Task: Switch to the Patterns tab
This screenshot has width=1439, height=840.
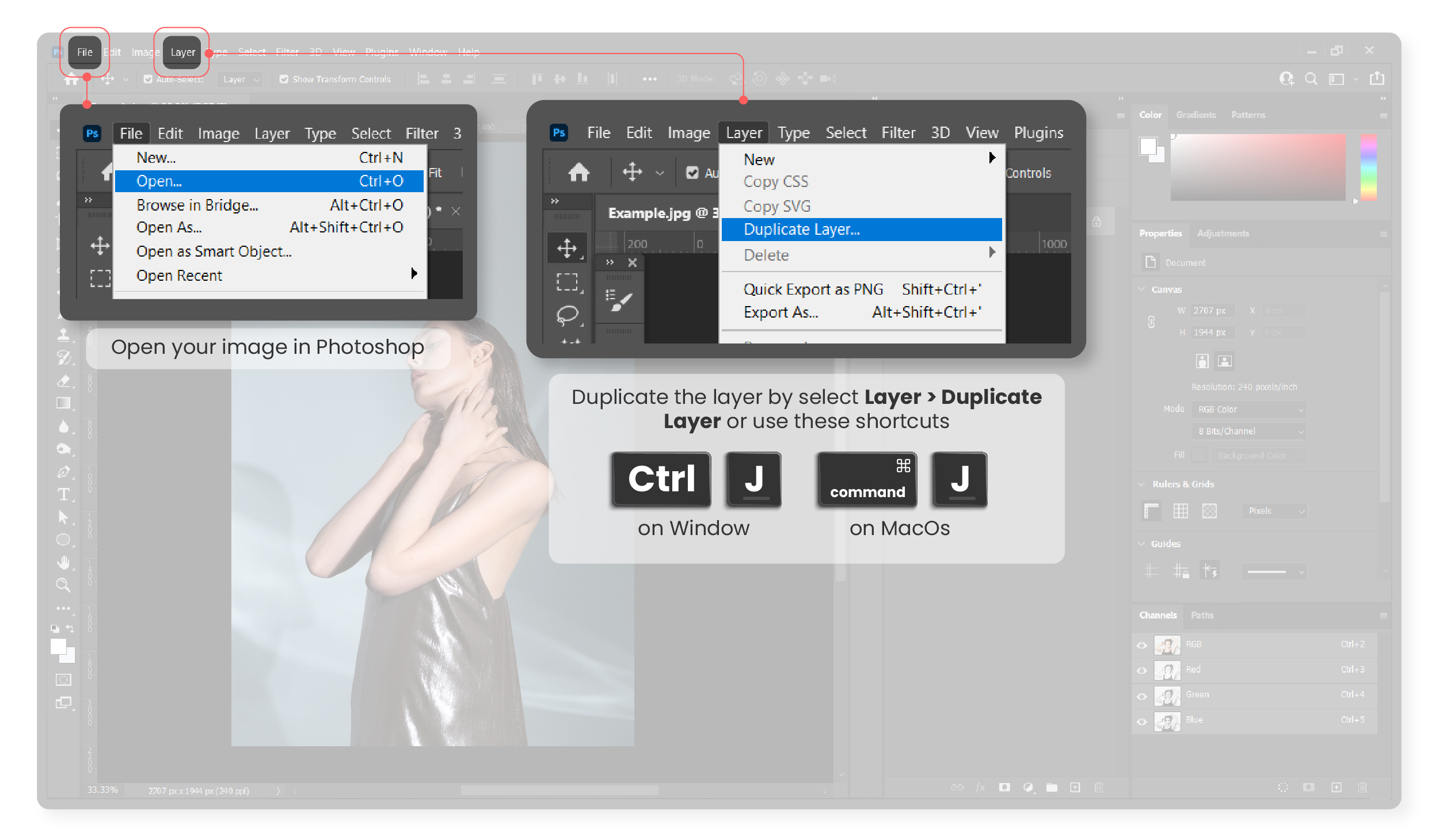Action: click(x=1248, y=115)
